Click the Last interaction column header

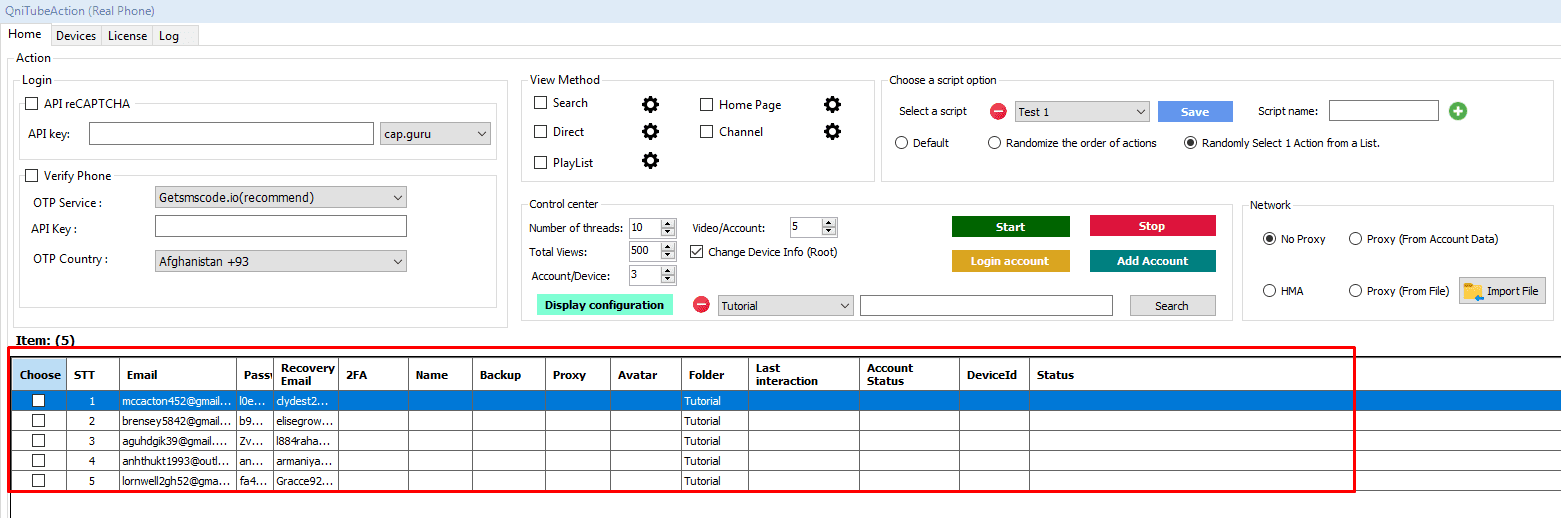coord(803,375)
